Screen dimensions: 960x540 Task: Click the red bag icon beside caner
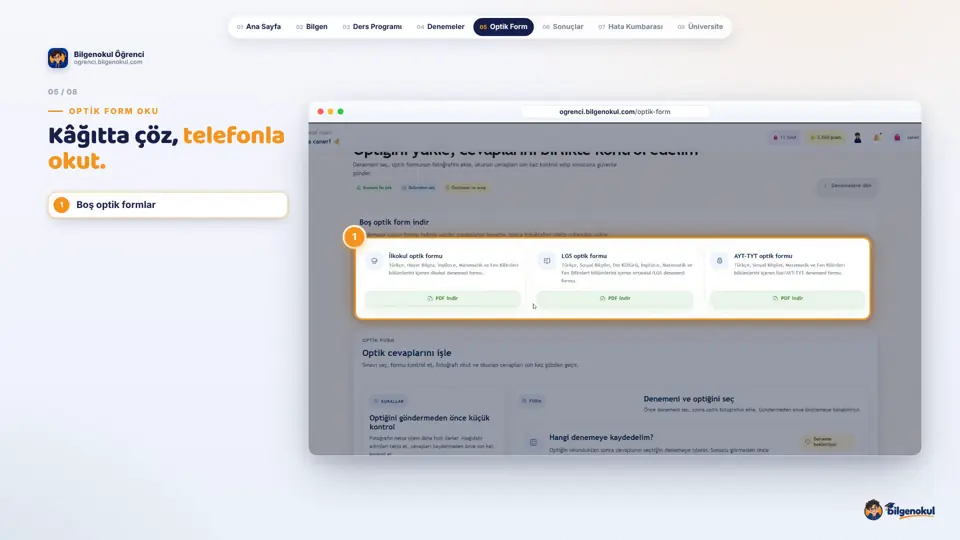(x=897, y=138)
